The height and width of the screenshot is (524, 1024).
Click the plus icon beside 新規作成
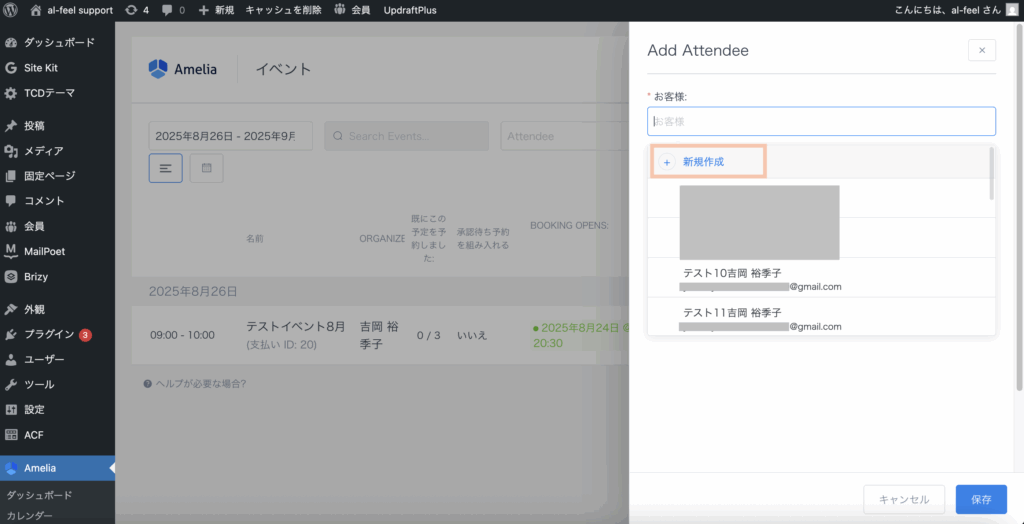pyautogui.click(x=667, y=162)
